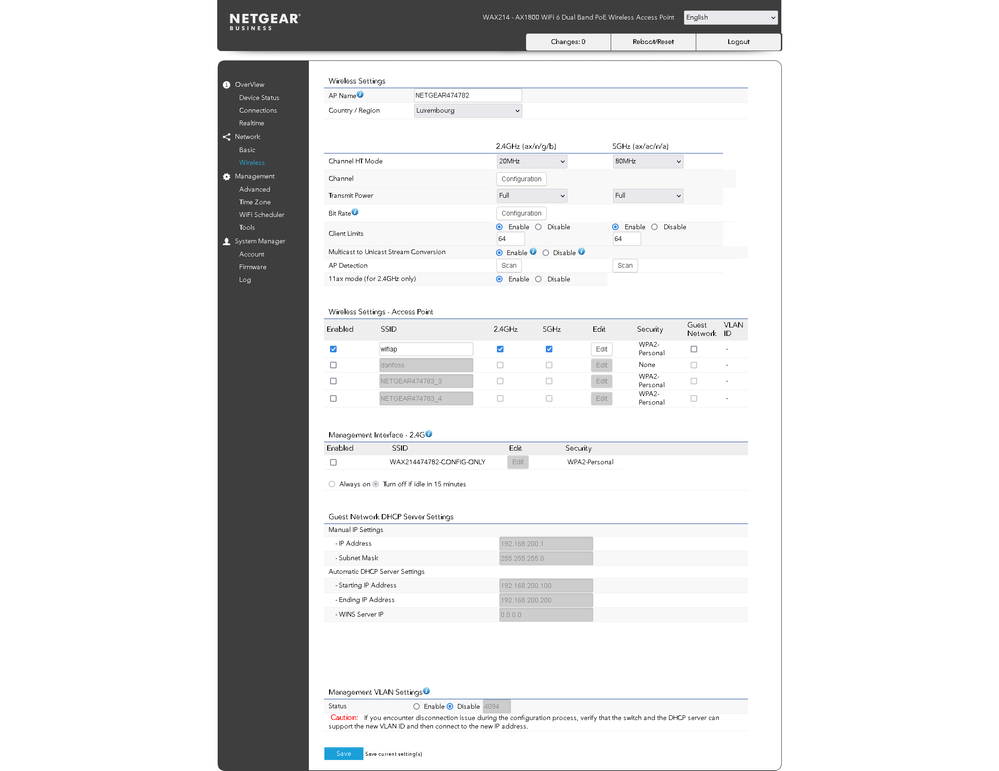Click the 2.4GHz AP Detection Scan button
This screenshot has height=771, width=999.
[509, 266]
